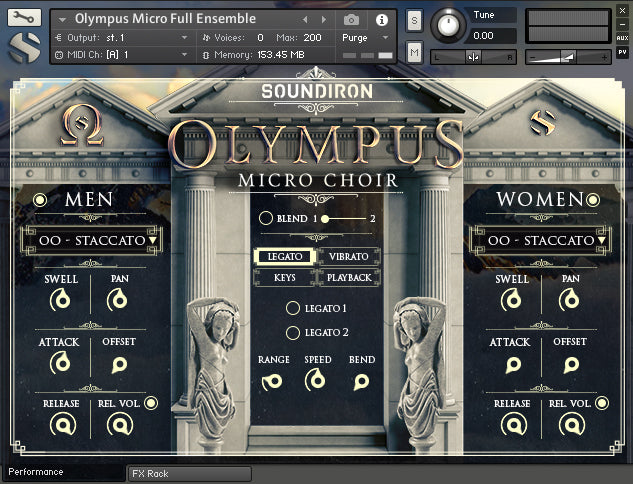The height and width of the screenshot is (484, 633).
Task: Click the Men Swell knob
Action: point(61,299)
